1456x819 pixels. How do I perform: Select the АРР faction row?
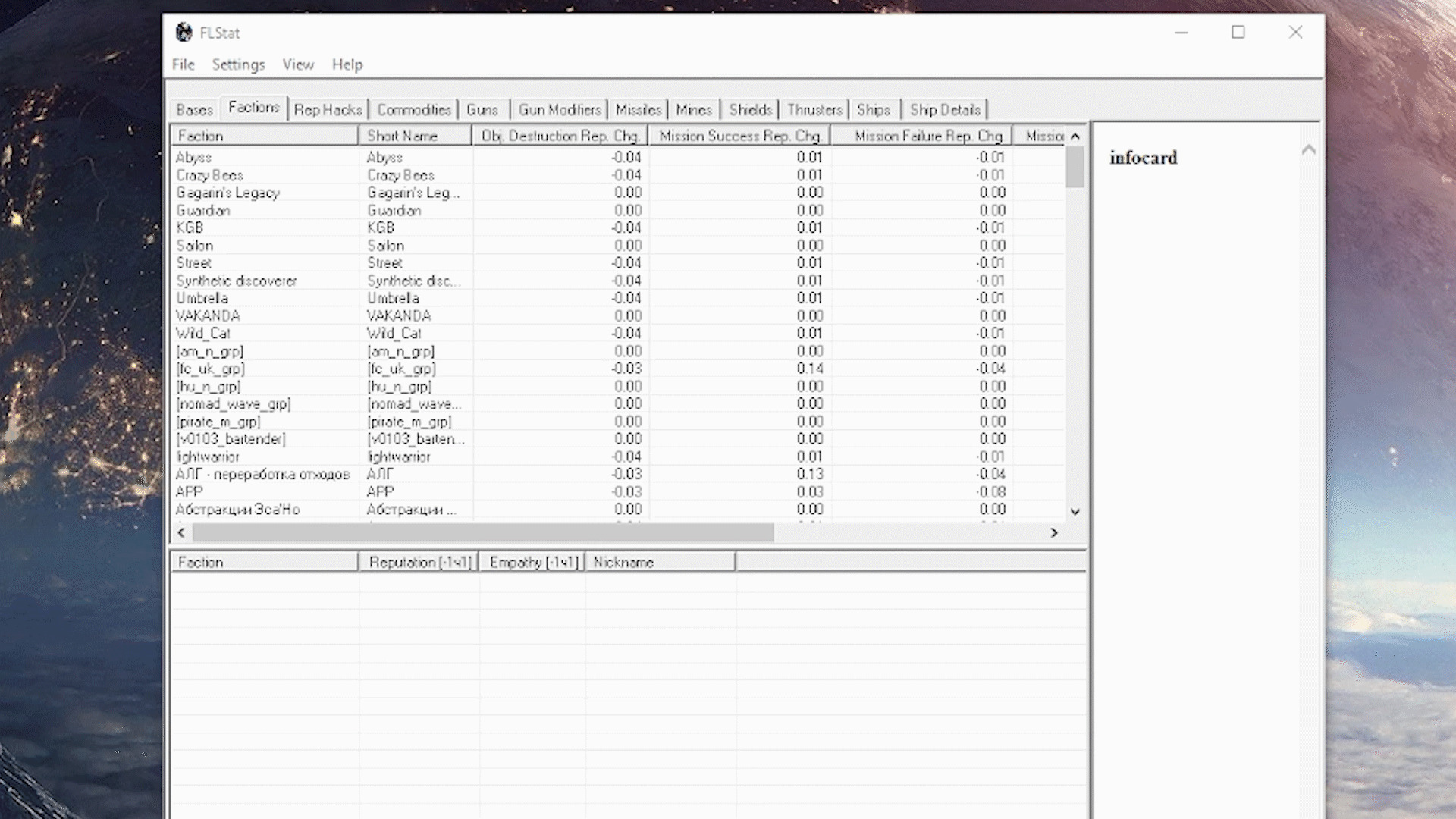tap(618, 491)
